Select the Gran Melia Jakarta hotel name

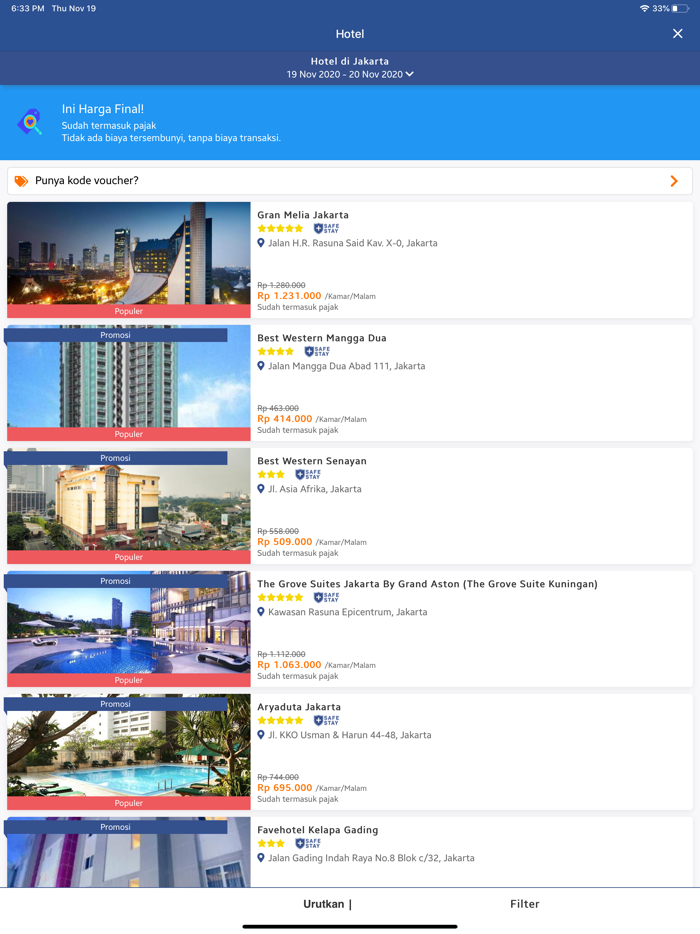coord(303,215)
